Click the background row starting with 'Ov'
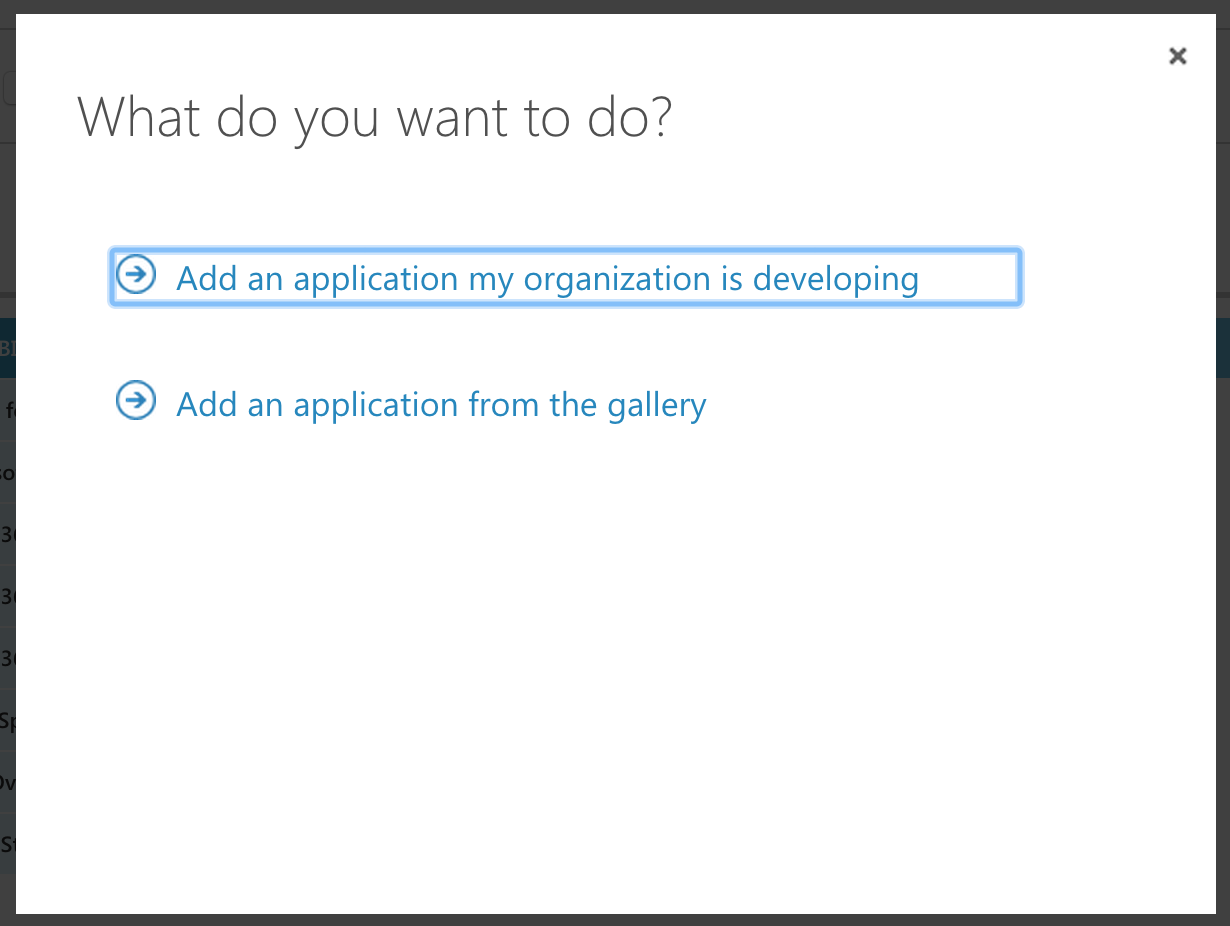Image resolution: width=1230 pixels, height=926 pixels. (7, 782)
